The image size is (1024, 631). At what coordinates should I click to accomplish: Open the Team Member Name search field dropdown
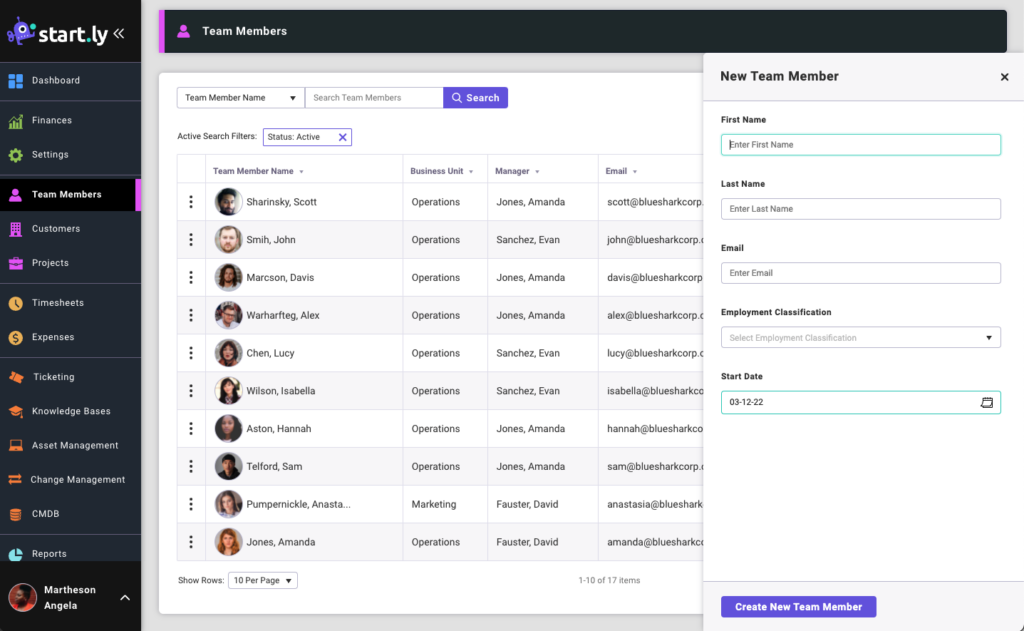tap(239, 97)
